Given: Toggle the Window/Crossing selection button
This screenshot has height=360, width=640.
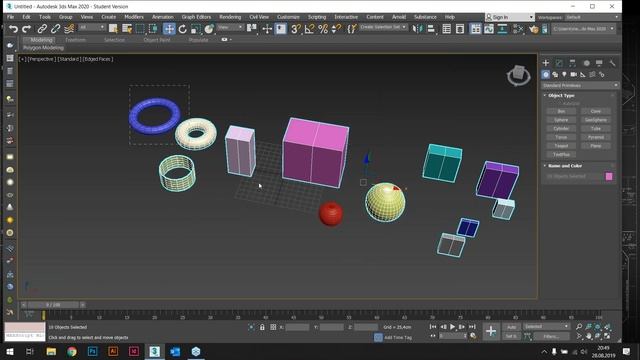Looking at the screenshot, I should (x=153, y=29).
